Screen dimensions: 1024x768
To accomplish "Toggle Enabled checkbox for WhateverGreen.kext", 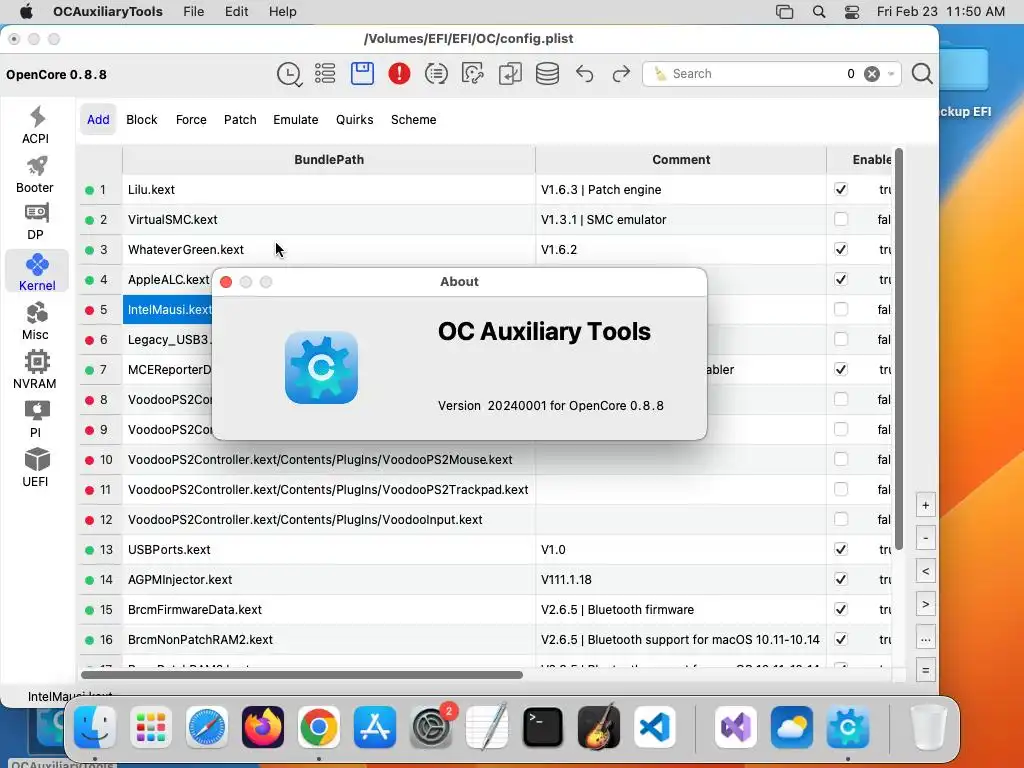I will 841,249.
